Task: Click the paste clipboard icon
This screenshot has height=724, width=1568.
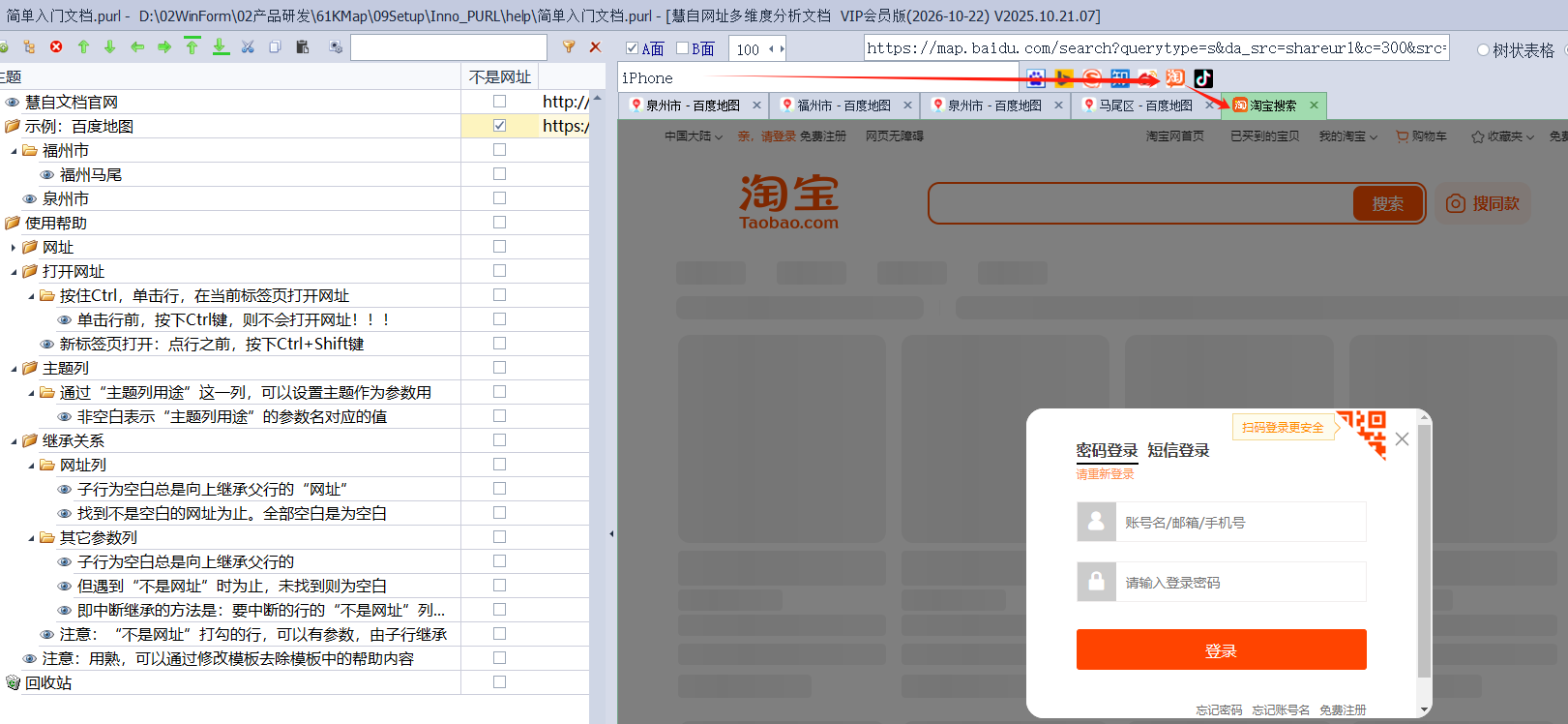Action: (303, 46)
